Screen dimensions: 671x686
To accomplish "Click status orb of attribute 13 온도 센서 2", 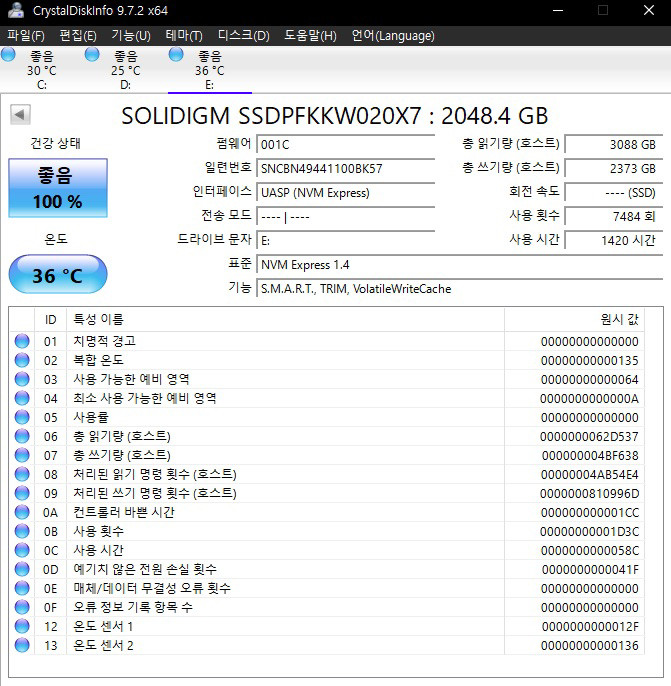I will click(x=22, y=645).
